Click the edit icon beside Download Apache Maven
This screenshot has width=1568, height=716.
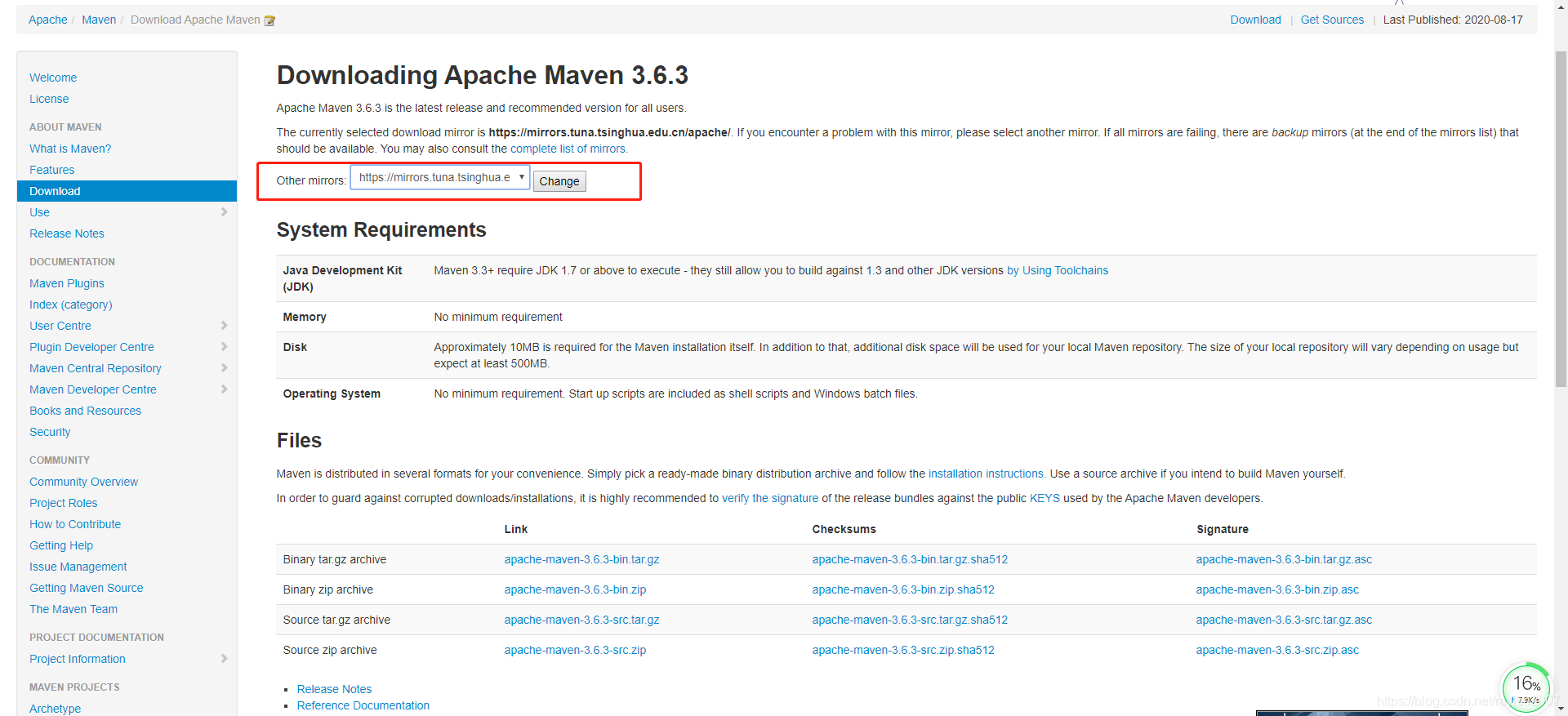tap(269, 20)
